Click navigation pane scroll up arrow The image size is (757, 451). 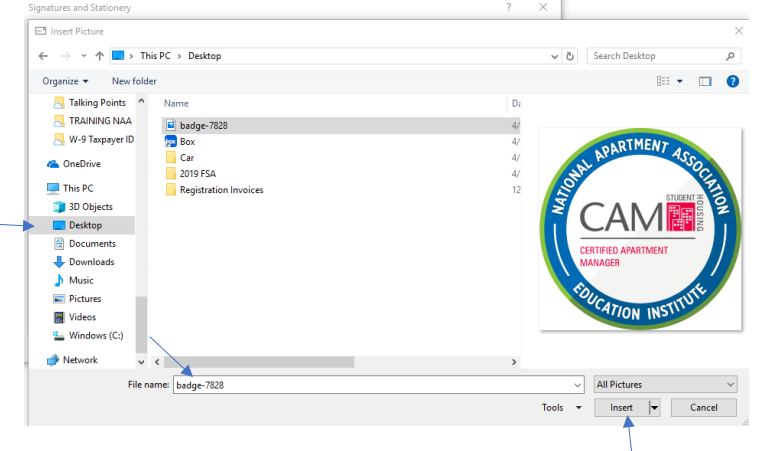tap(141, 101)
